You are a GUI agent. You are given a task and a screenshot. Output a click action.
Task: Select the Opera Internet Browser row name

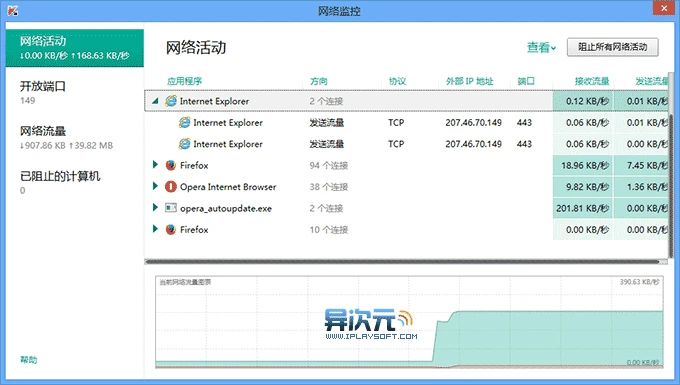[228, 187]
